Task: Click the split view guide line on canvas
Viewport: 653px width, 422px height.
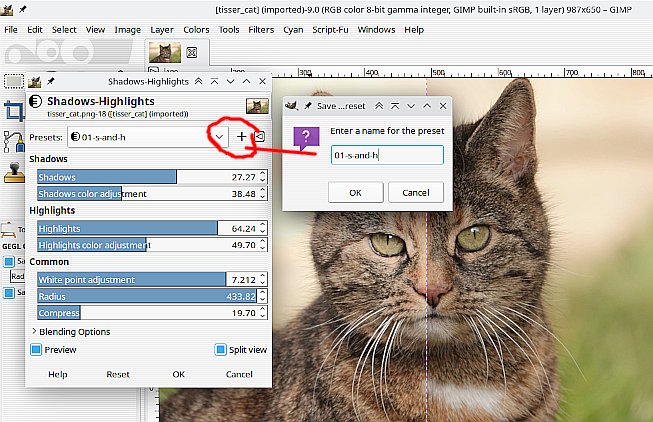Action: coord(426,250)
